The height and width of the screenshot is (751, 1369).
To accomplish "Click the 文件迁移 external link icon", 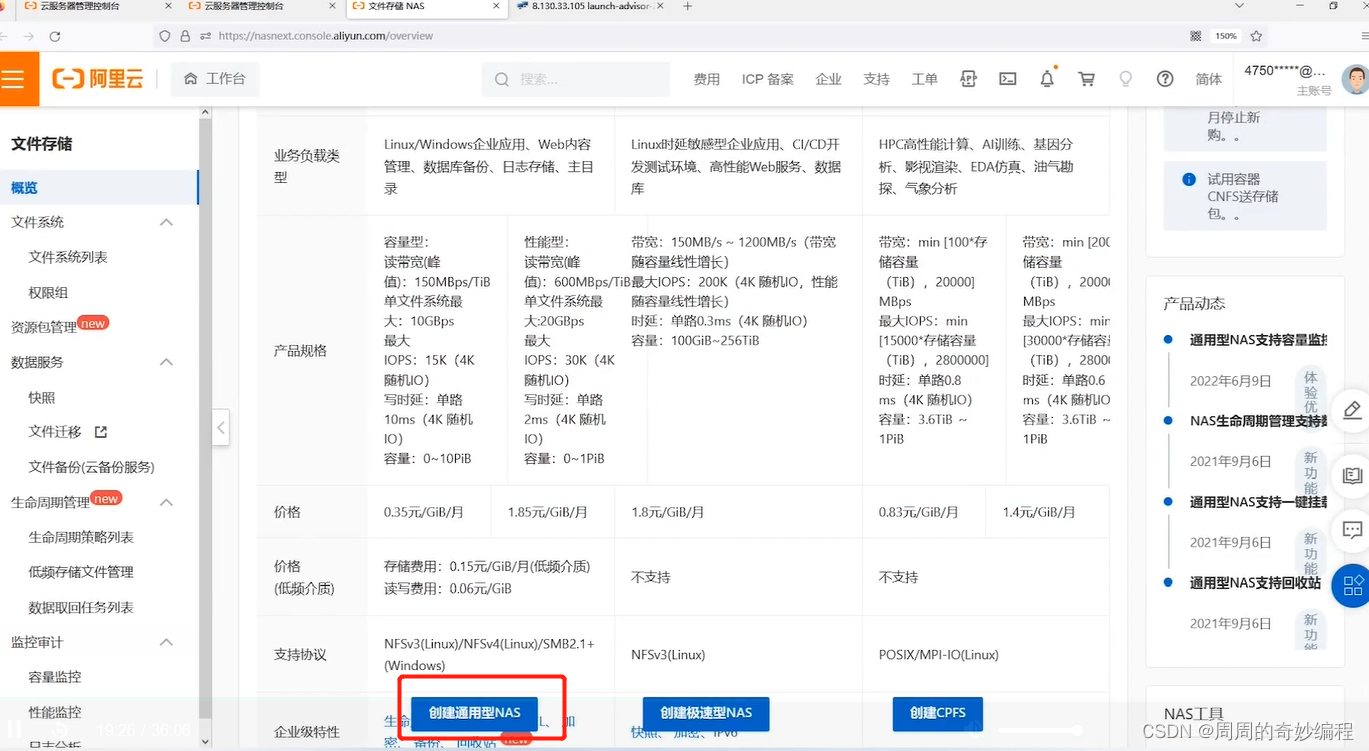I will [x=100, y=432].
